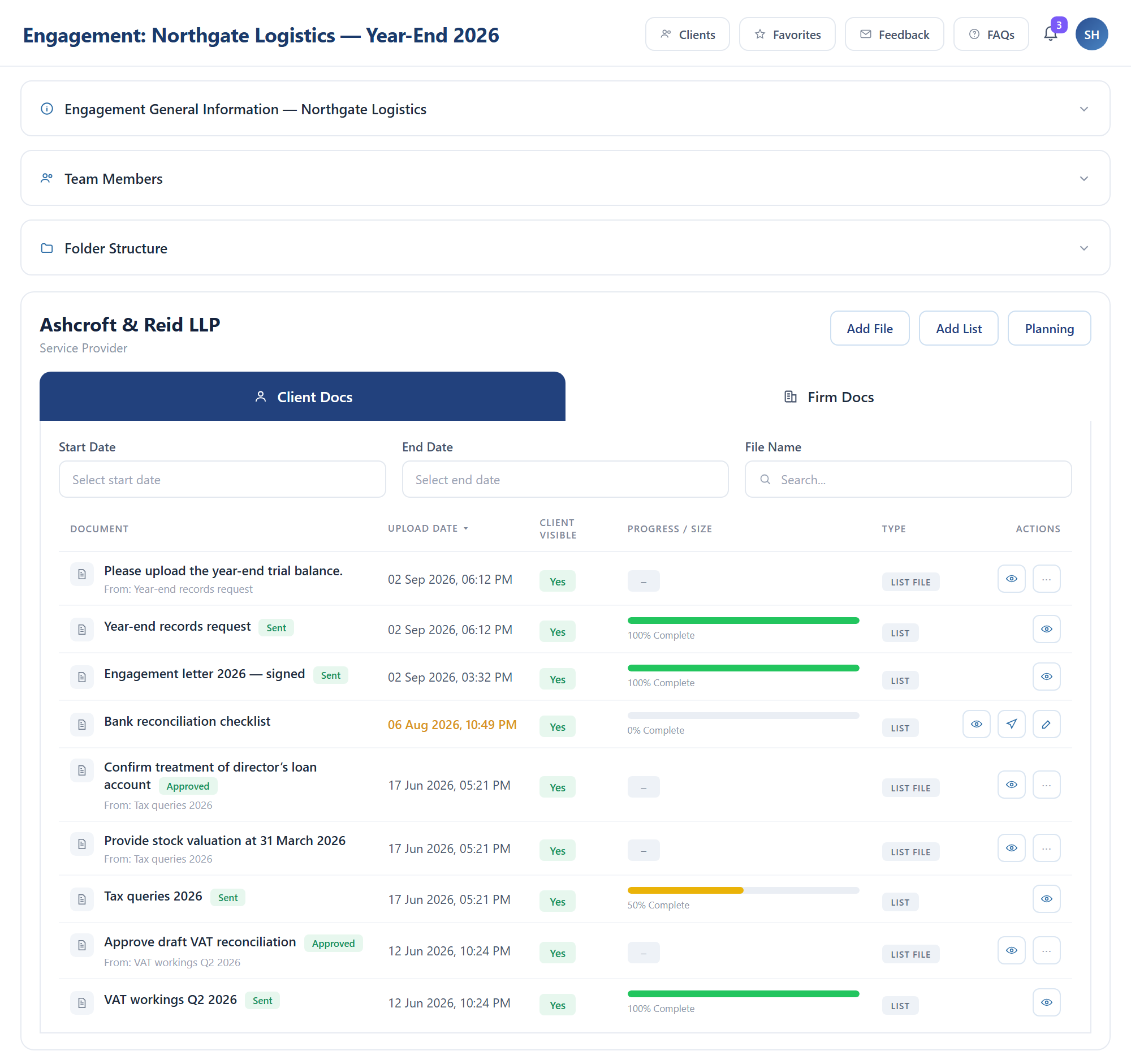
Task: Click document icon beside Year-end records request
Action: pos(82,630)
